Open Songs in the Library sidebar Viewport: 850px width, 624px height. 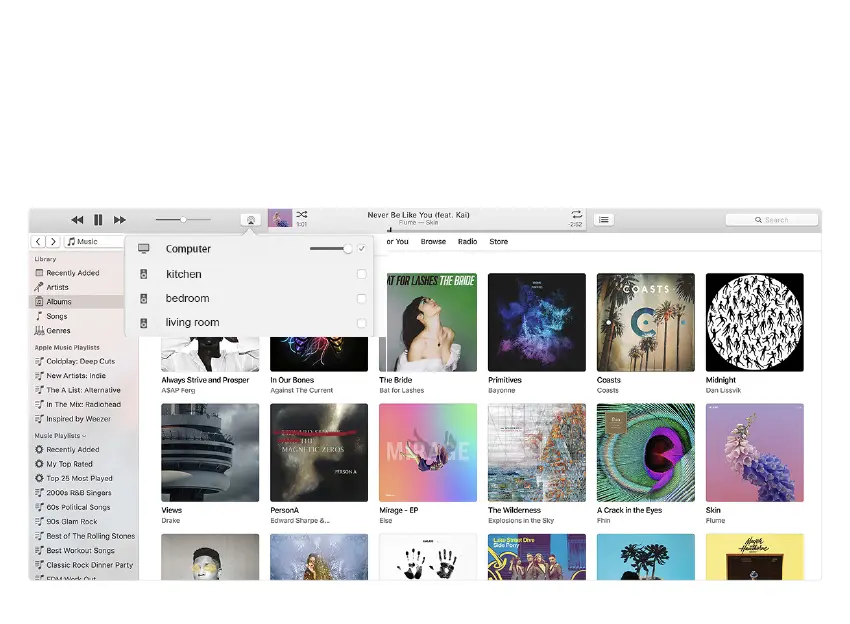click(56, 316)
